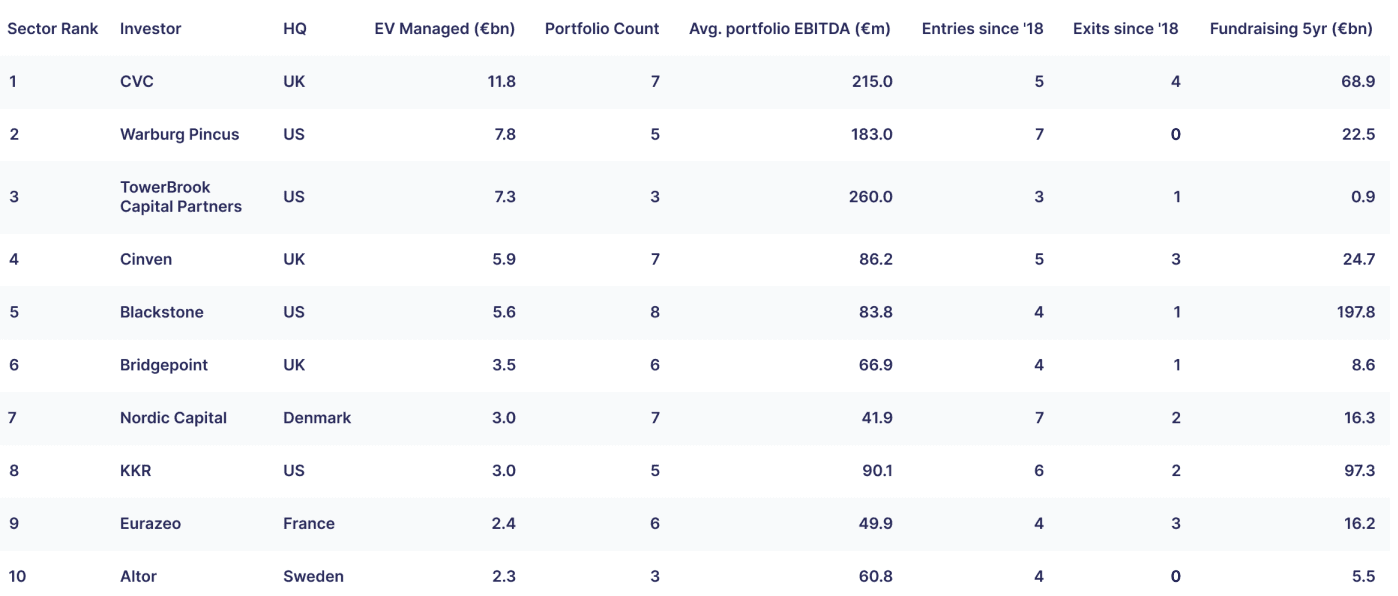Viewport: 1398px width, 596px height.
Task: Click the Avg. portfolio EBITDA (€m) header
Action: 790,29
